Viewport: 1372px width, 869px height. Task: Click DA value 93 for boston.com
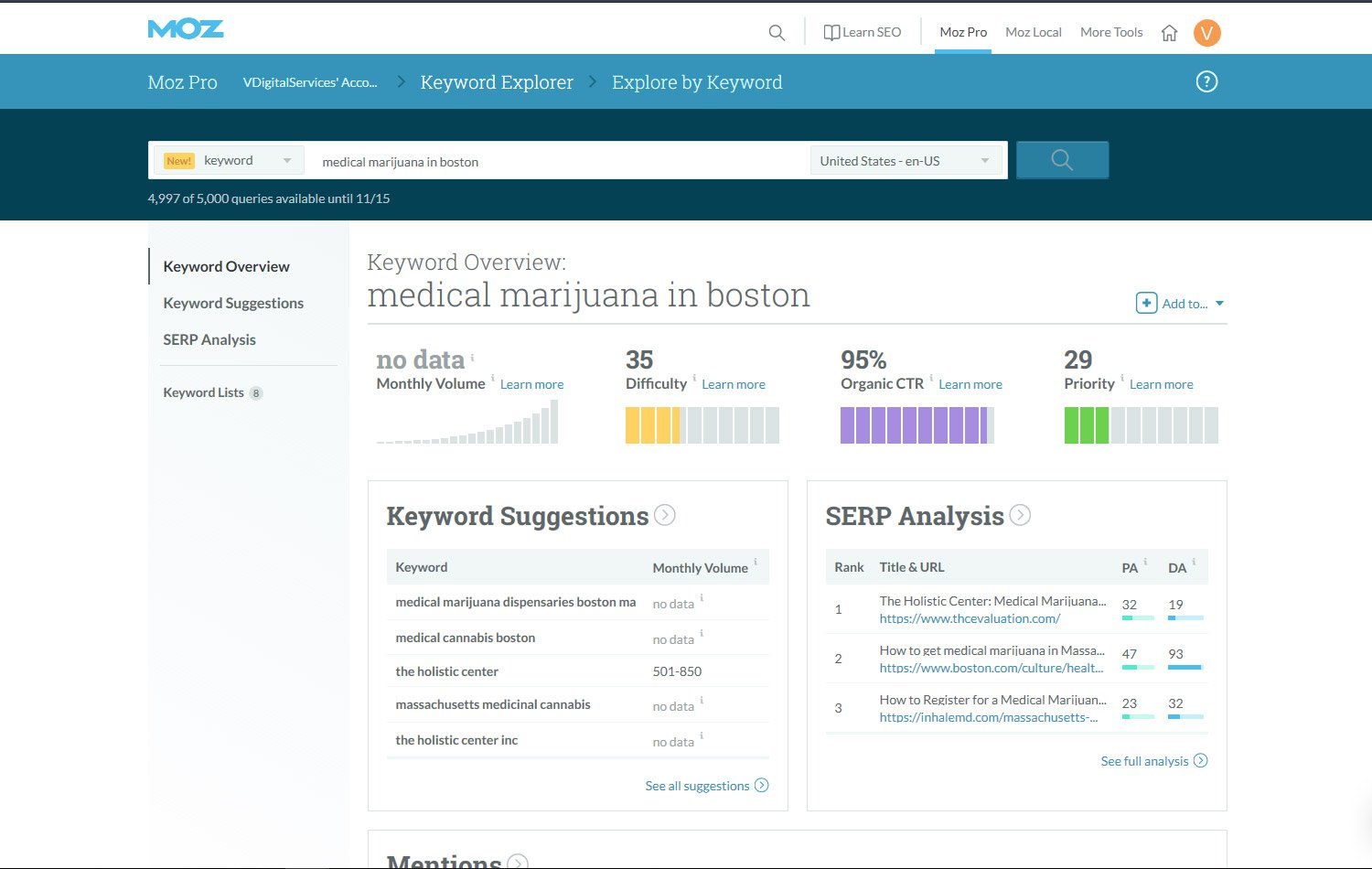point(1175,654)
